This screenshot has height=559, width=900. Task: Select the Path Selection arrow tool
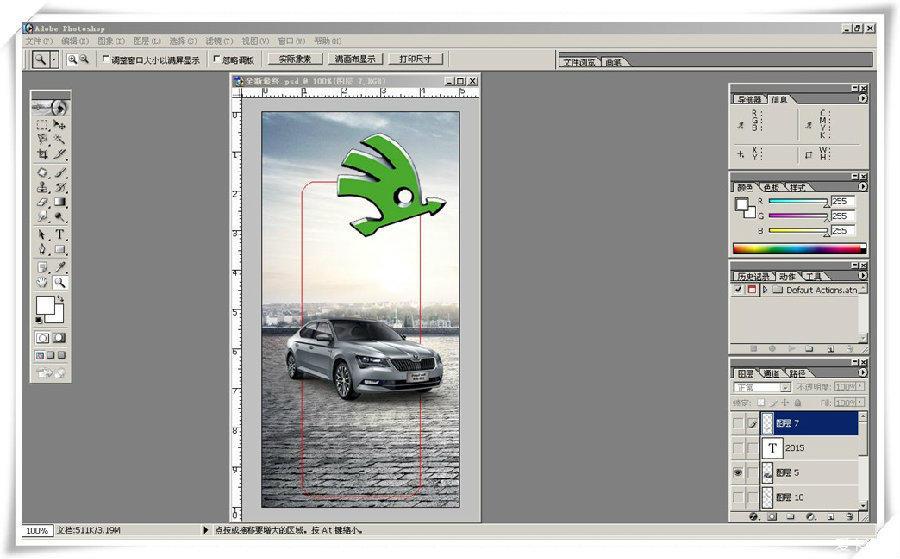pos(42,235)
